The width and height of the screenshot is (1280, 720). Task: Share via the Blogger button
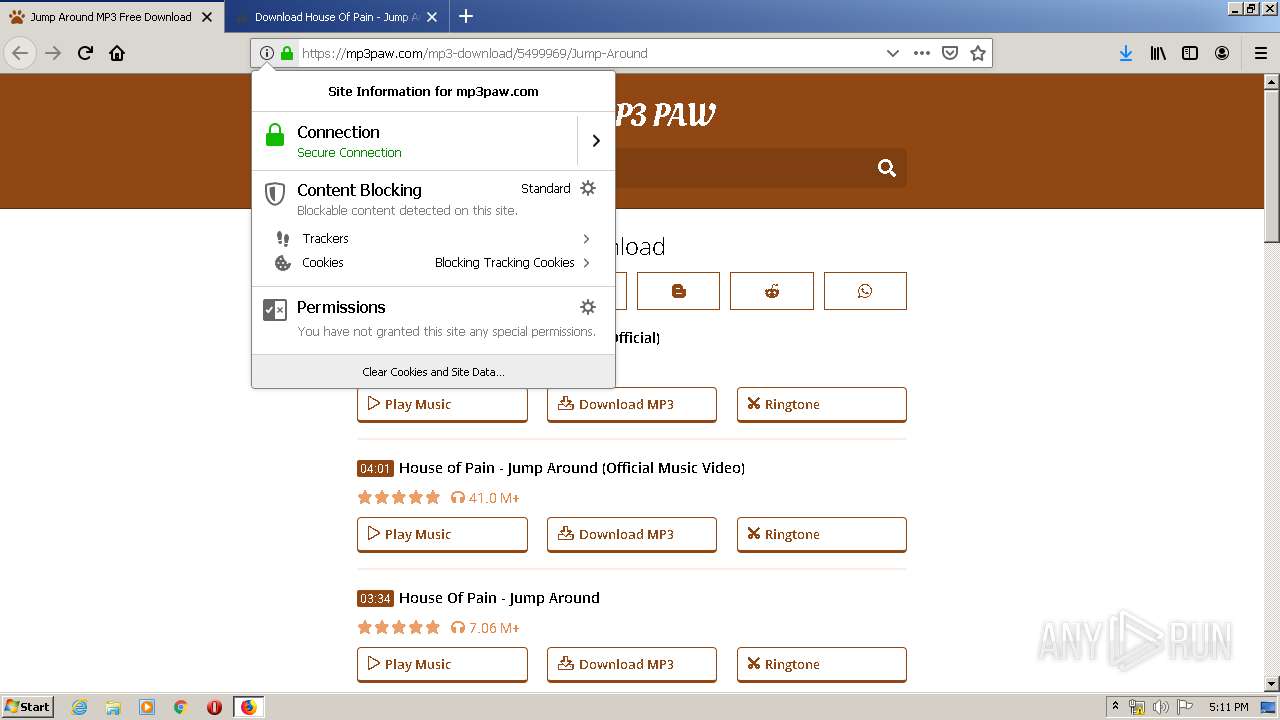click(678, 291)
